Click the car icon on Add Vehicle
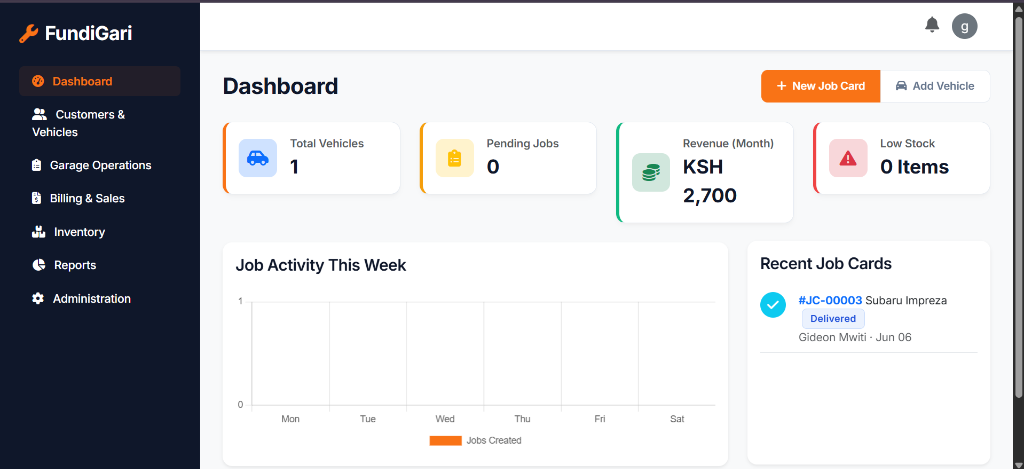The image size is (1024, 469). 901,86
